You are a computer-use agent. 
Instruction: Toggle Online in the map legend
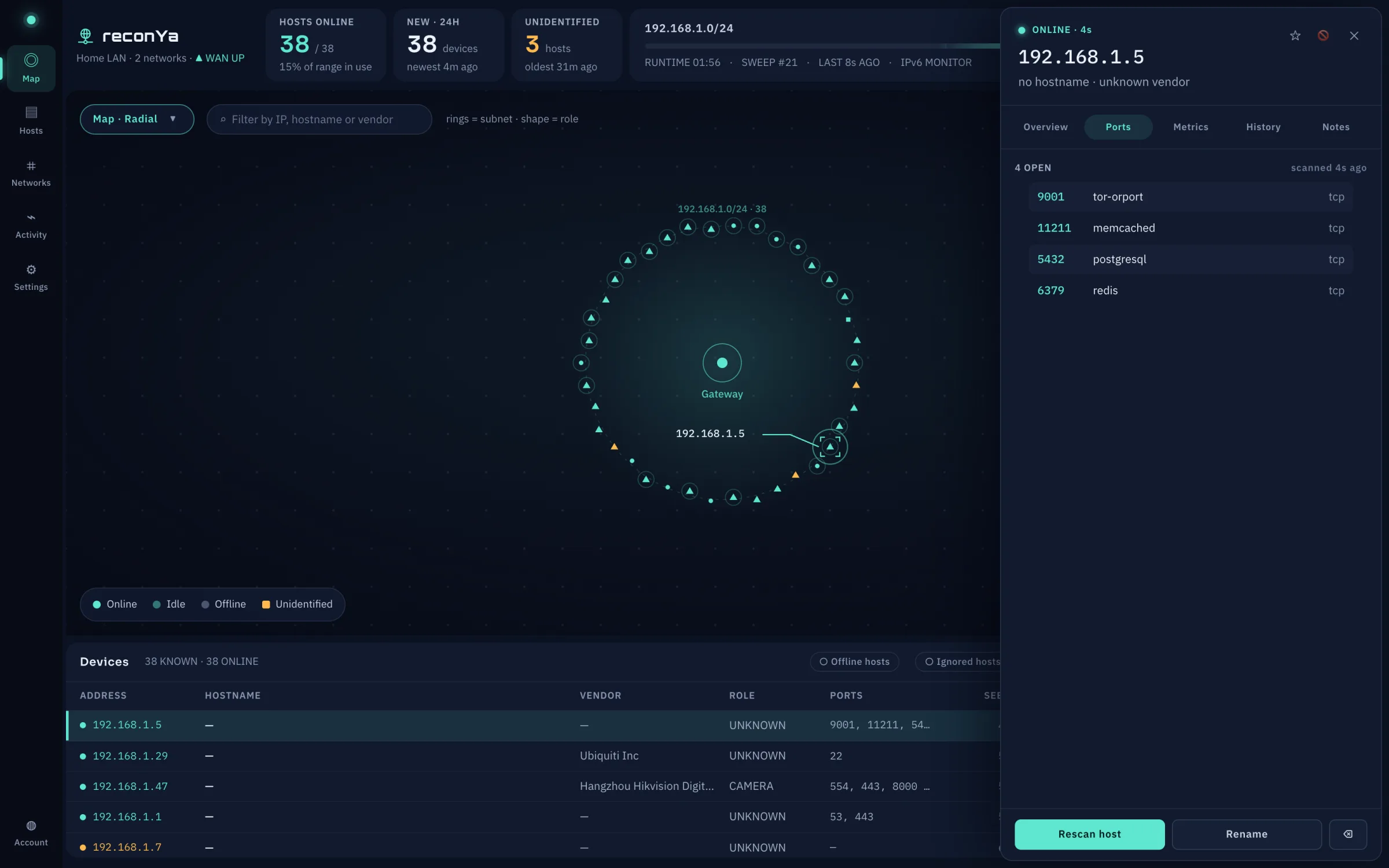point(115,604)
